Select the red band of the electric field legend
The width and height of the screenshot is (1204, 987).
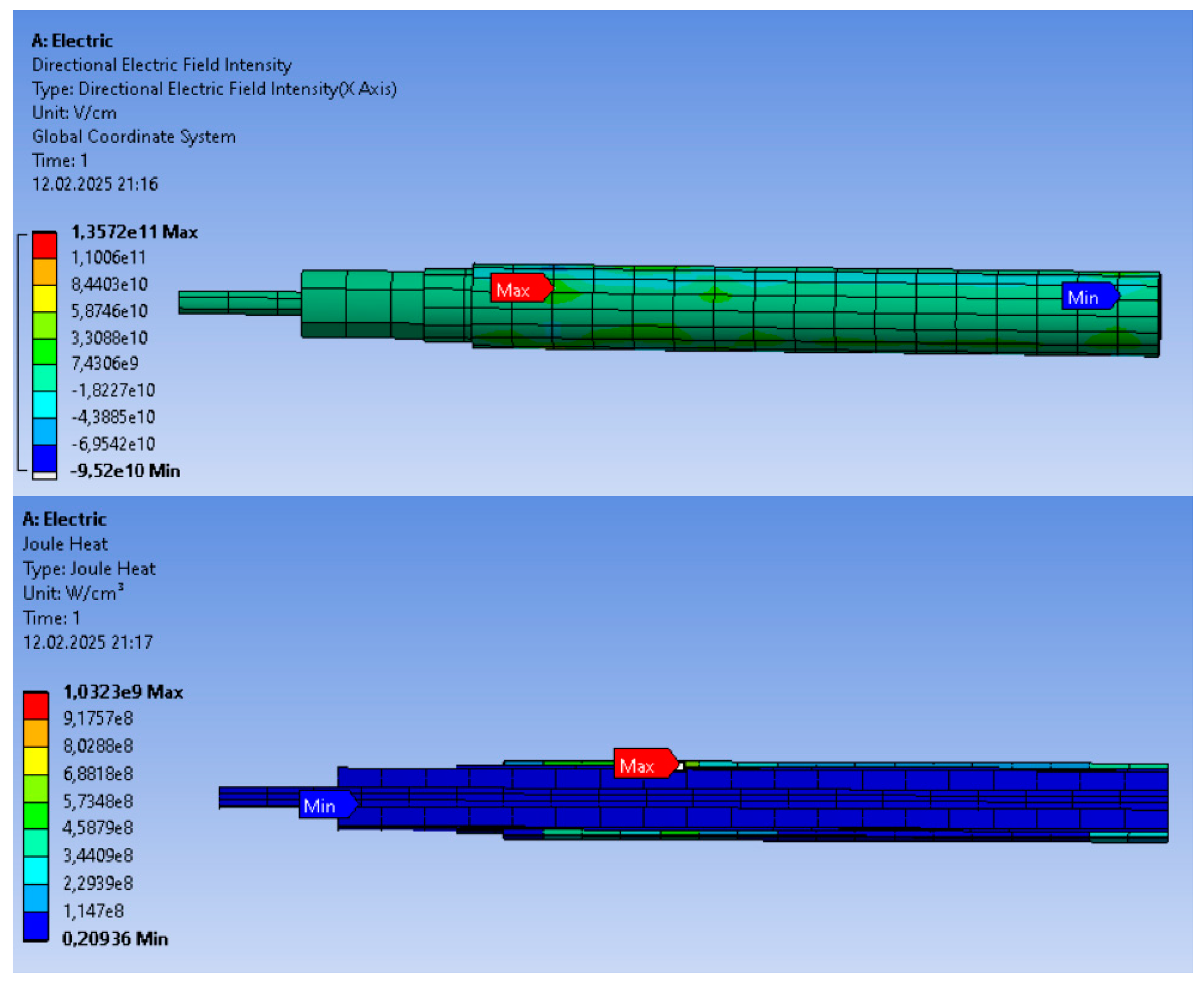coord(44,246)
